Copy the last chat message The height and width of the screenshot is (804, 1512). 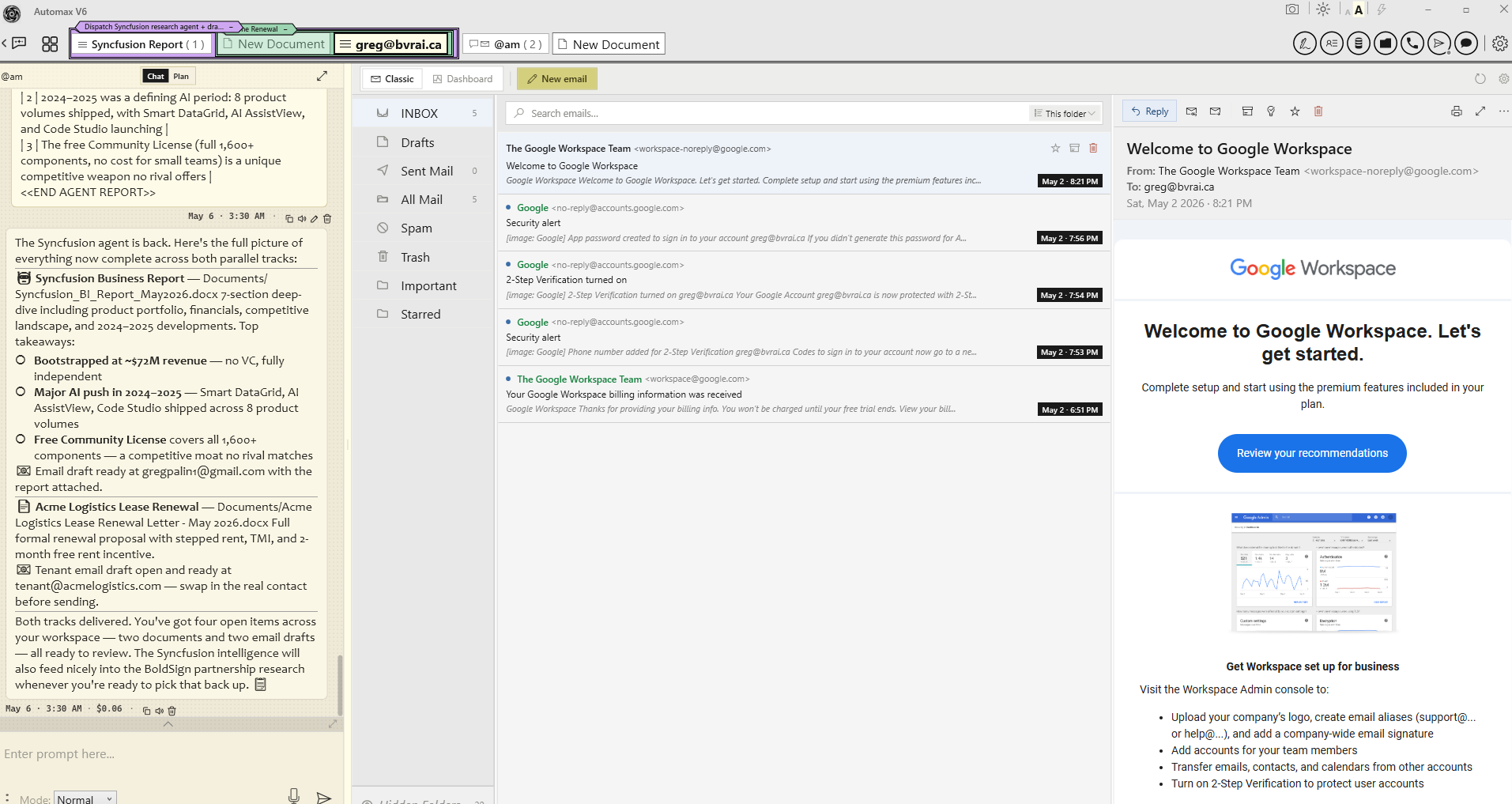point(146,711)
